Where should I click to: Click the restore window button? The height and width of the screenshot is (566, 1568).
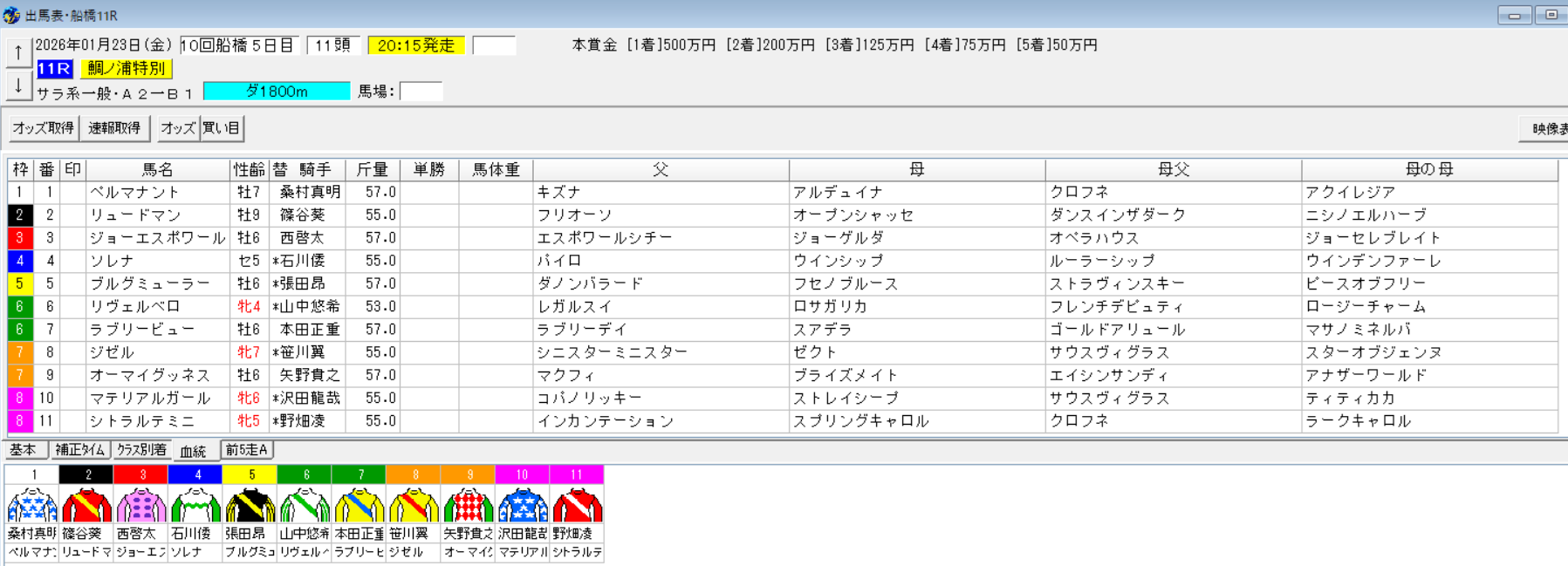[x=1551, y=15]
